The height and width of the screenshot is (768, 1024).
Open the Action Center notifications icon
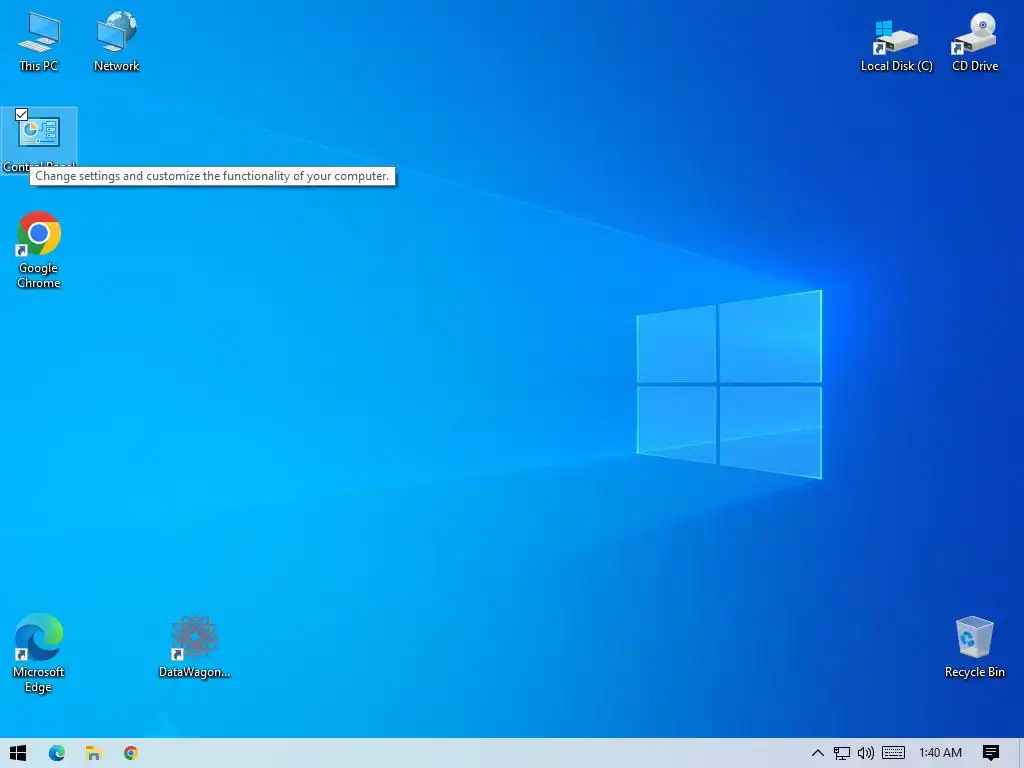click(x=991, y=753)
